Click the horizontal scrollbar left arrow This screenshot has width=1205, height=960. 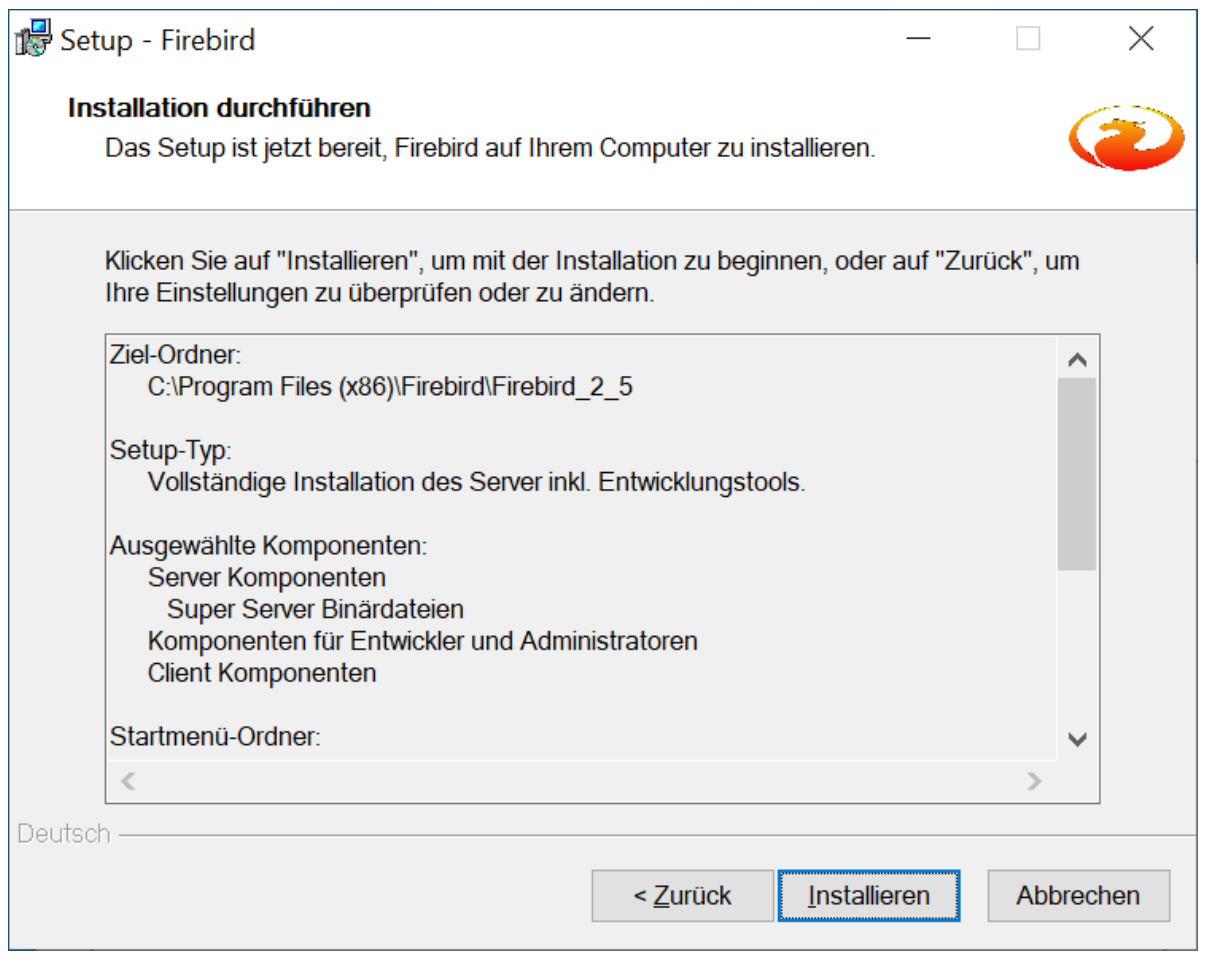127,780
